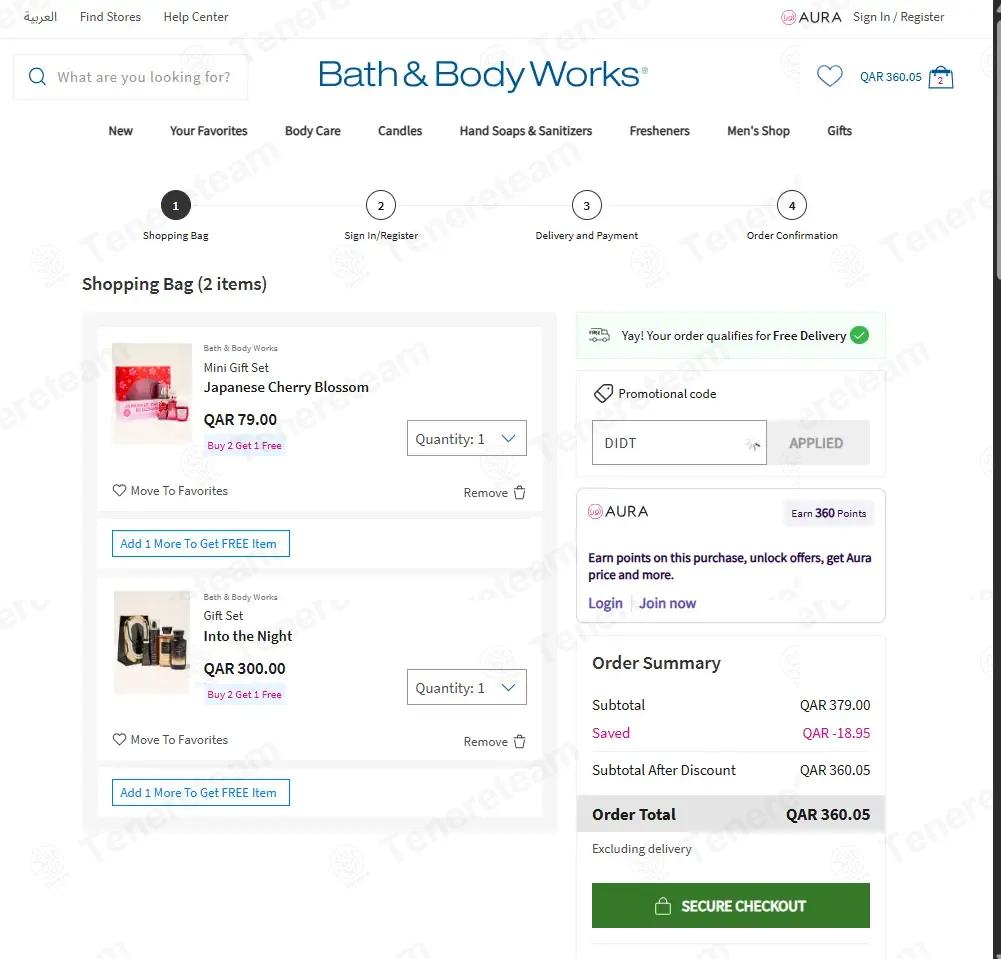
Task: Click first Add 1 More To Get FREE Item
Action: tap(200, 543)
